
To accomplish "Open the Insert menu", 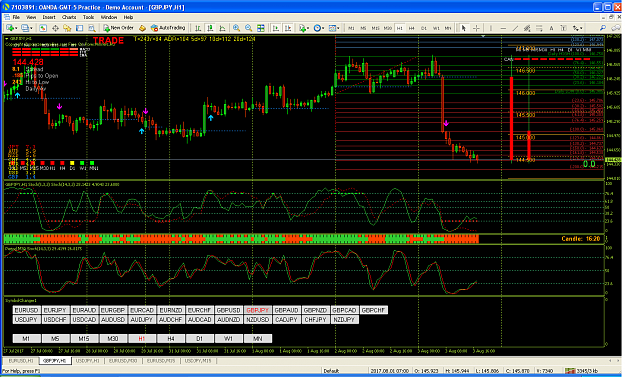I will coord(49,17).
